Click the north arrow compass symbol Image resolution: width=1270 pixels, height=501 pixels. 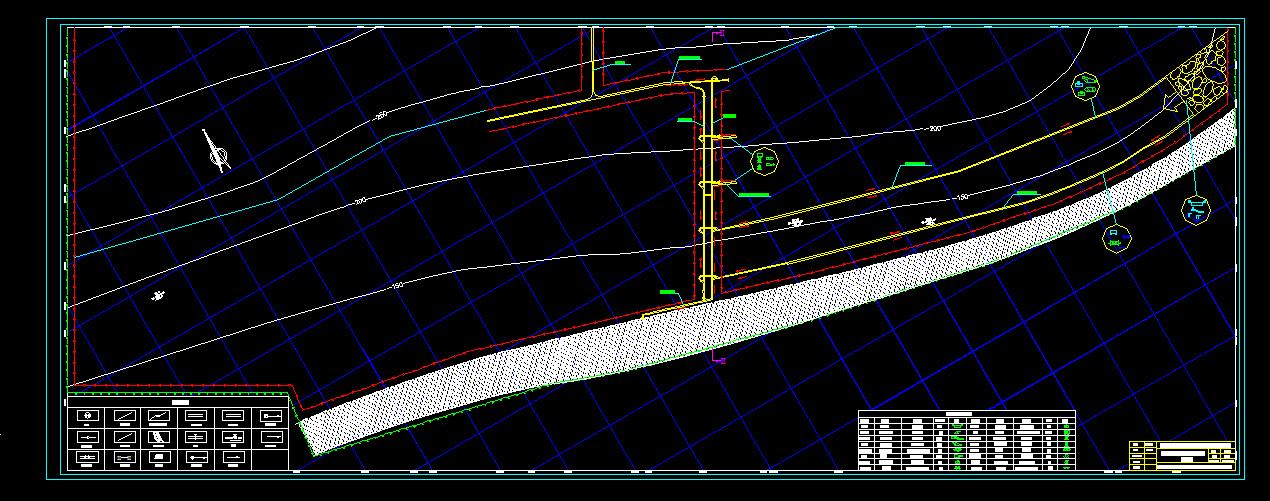click(216, 152)
